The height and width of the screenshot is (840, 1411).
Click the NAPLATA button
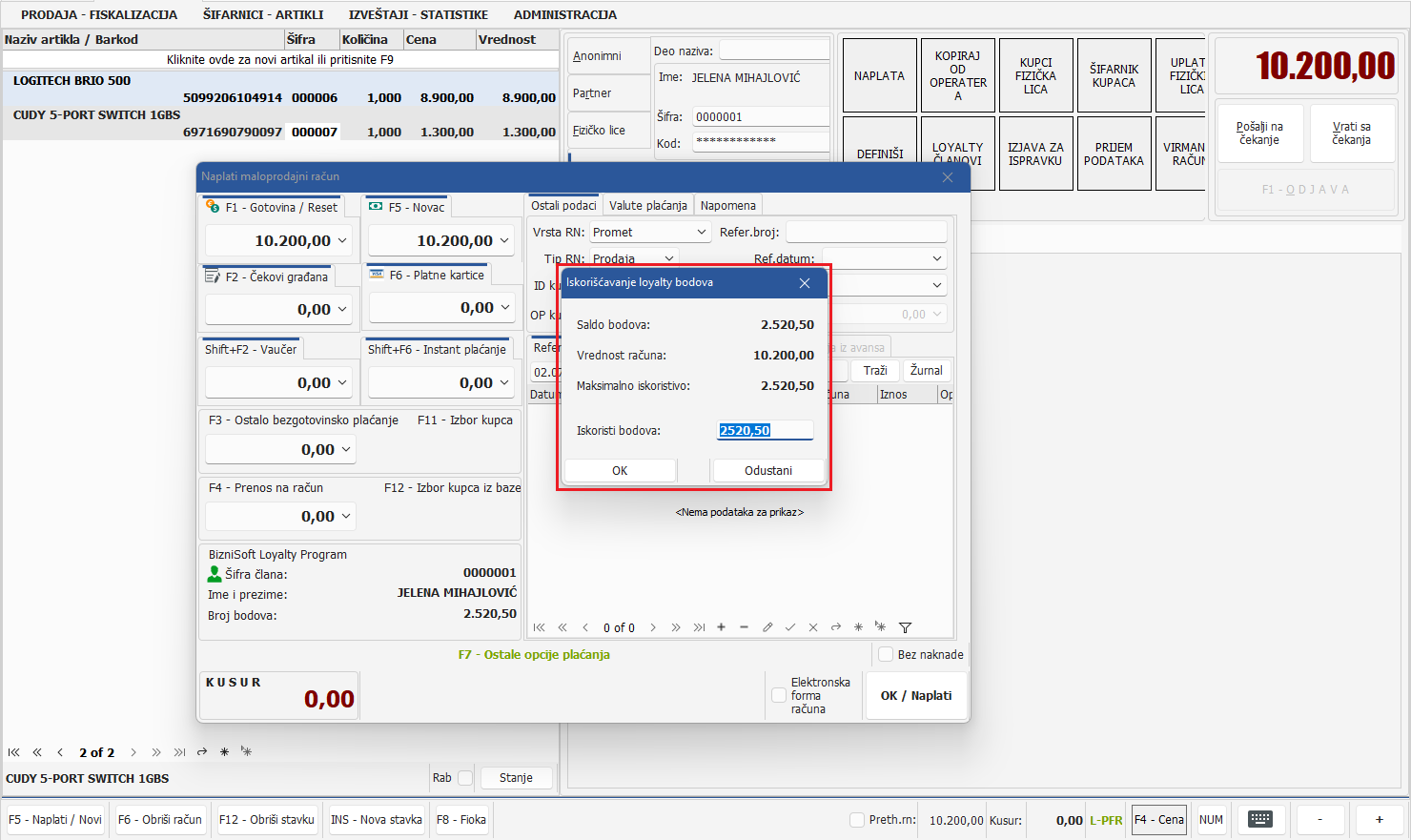point(879,75)
